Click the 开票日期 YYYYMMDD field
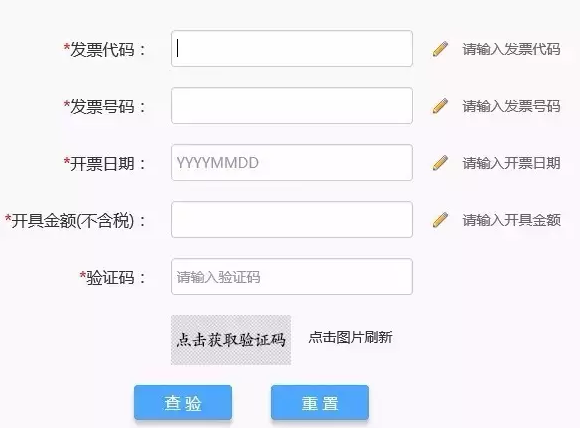 (292, 163)
